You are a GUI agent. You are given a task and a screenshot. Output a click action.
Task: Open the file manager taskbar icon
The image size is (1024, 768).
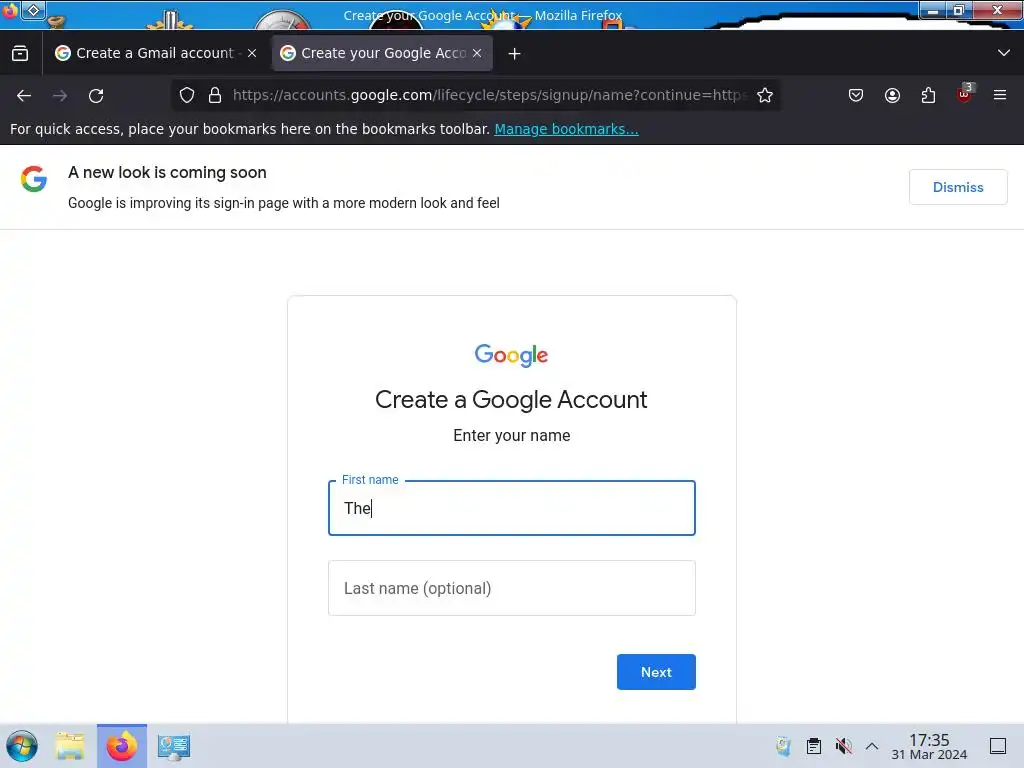(71, 746)
